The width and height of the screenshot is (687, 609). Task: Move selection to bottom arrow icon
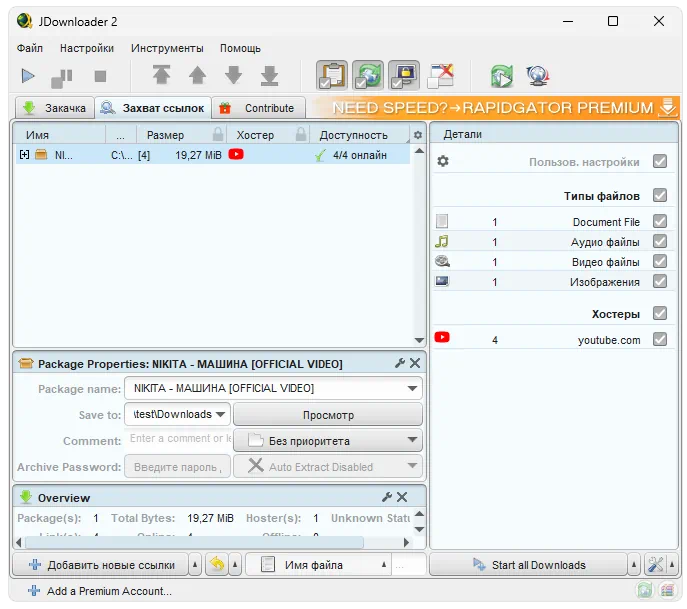[269, 75]
